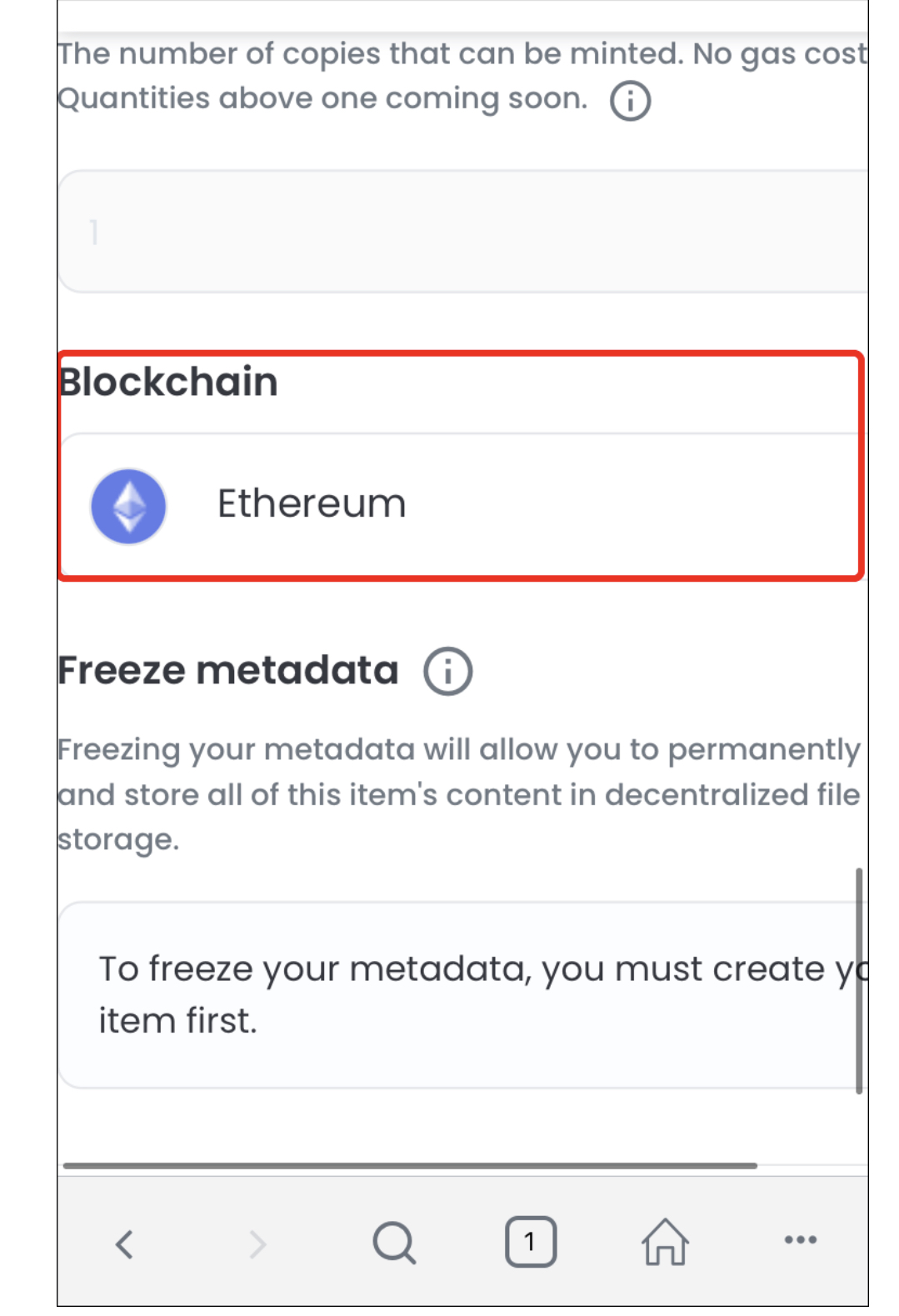
Task: Click the vertical page scrollbar
Action: [859, 980]
